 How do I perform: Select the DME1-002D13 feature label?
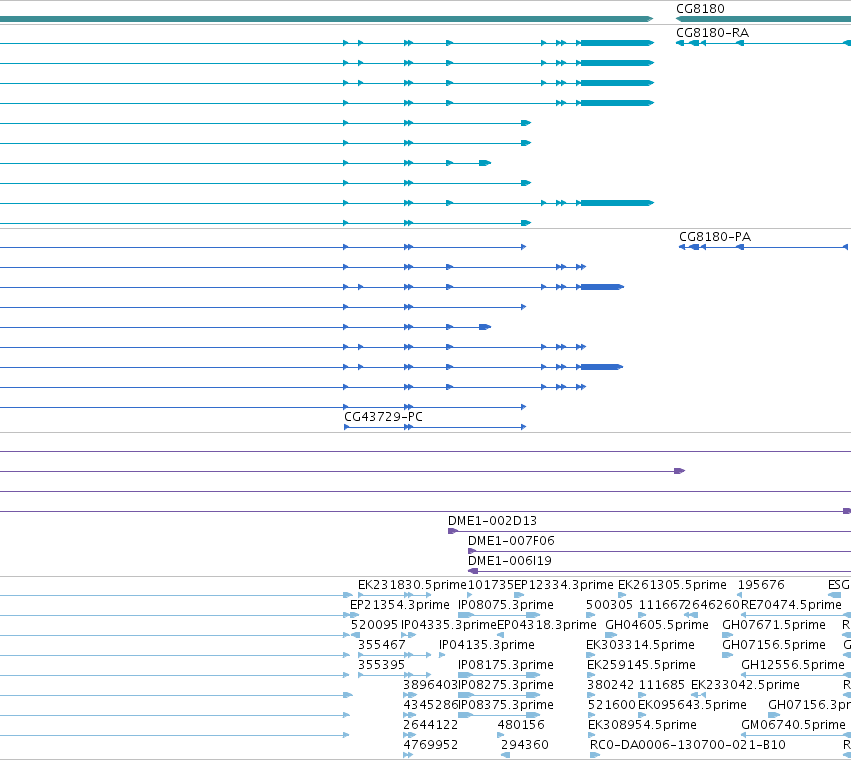click(x=492, y=521)
